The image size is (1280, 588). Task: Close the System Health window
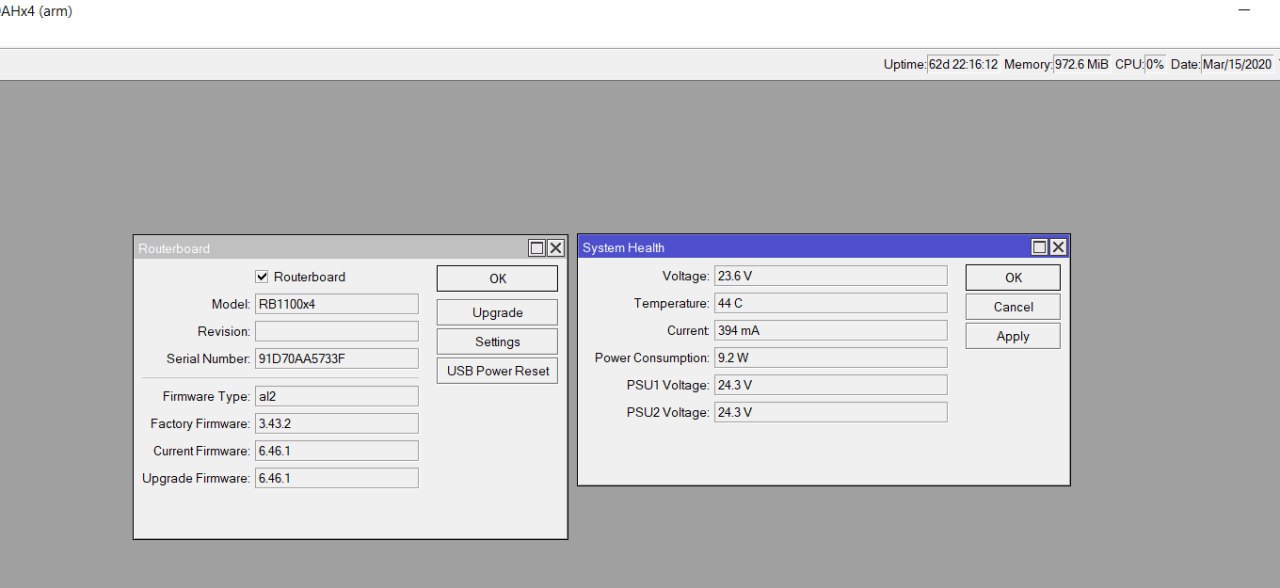click(1058, 247)
